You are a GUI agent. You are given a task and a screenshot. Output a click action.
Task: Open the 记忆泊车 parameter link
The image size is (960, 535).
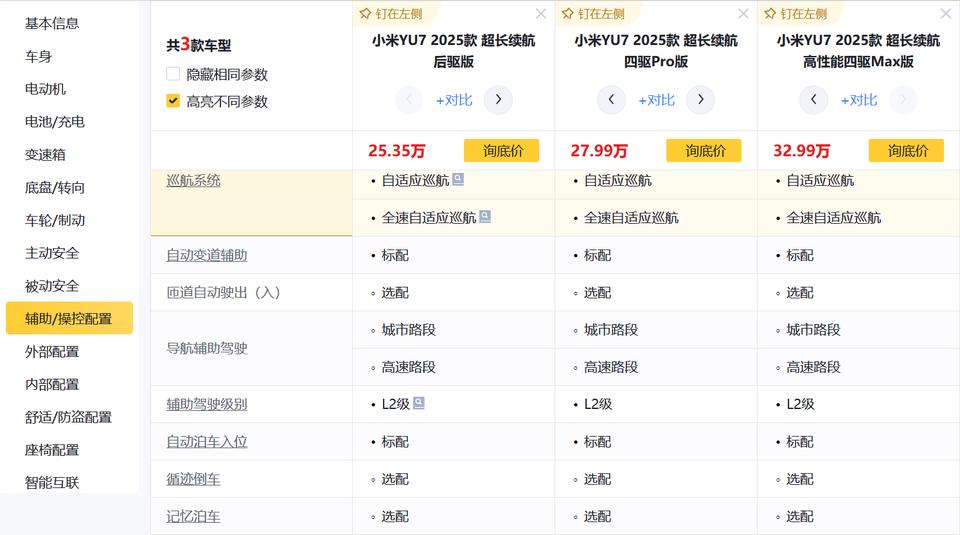pos(193,517)
